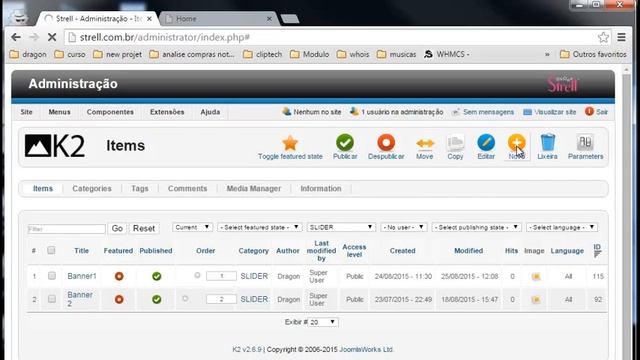Click the Editar pencil icon
This screenshot has width=640, height=360.
click(x=486, y=142)
